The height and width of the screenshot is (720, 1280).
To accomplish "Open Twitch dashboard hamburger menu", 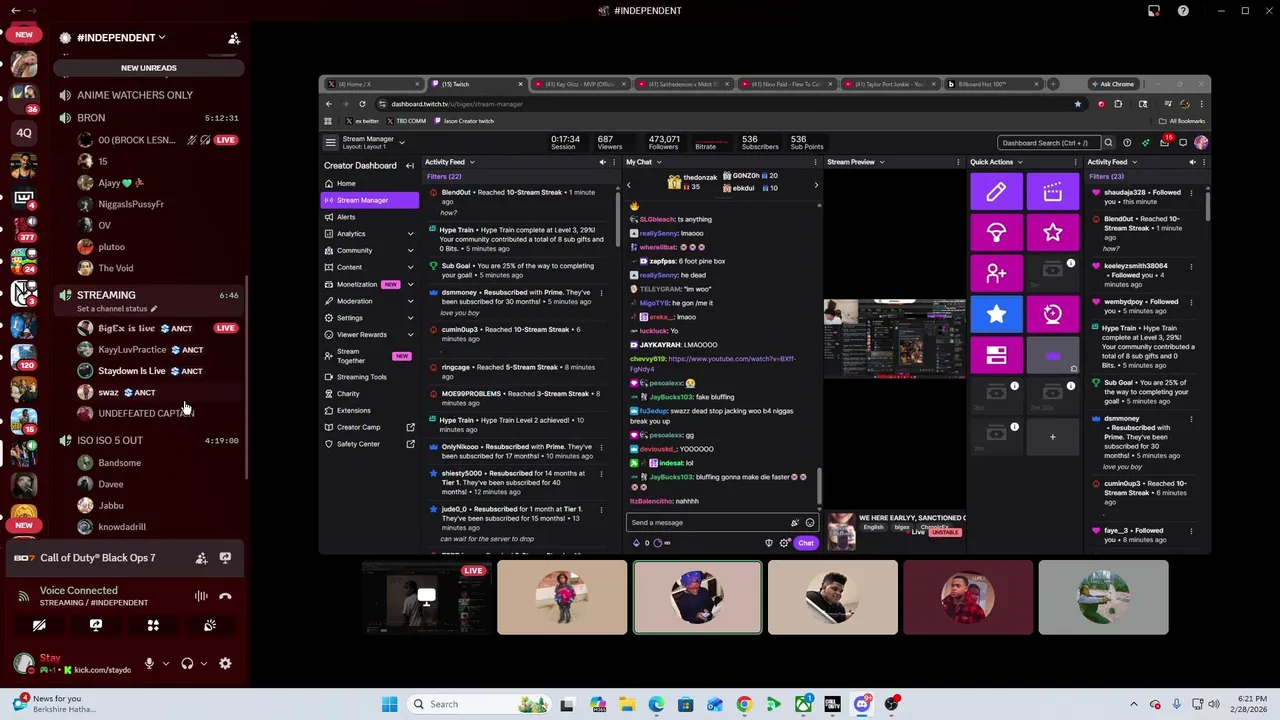I will [330, 142].
